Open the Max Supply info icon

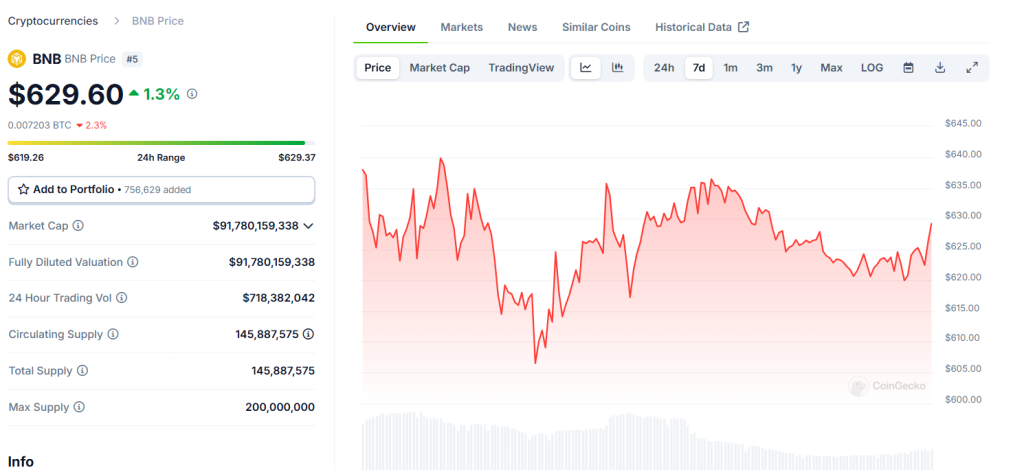tap(79, 407)
